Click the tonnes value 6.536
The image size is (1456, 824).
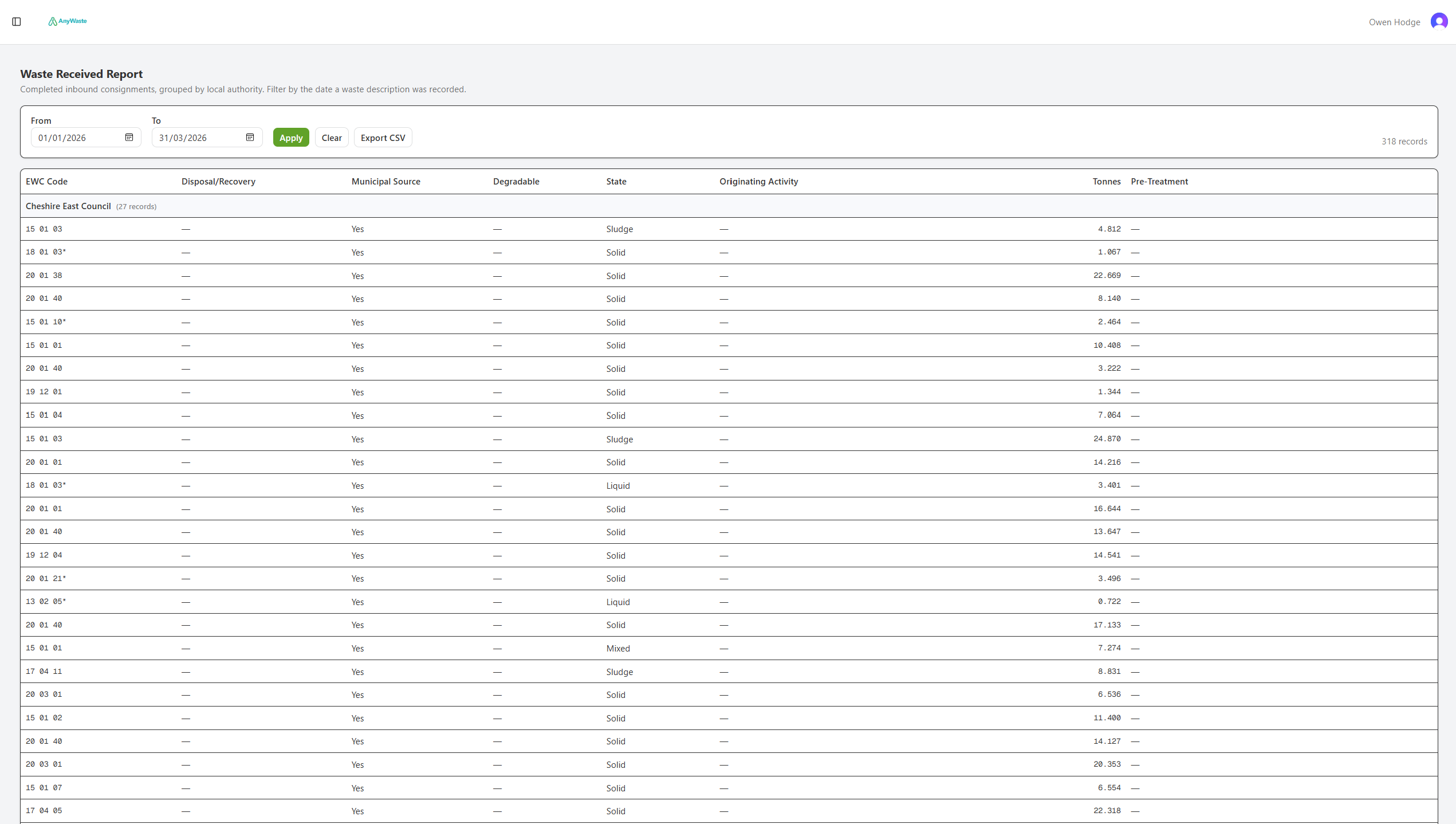click(x=1109, y=694)
